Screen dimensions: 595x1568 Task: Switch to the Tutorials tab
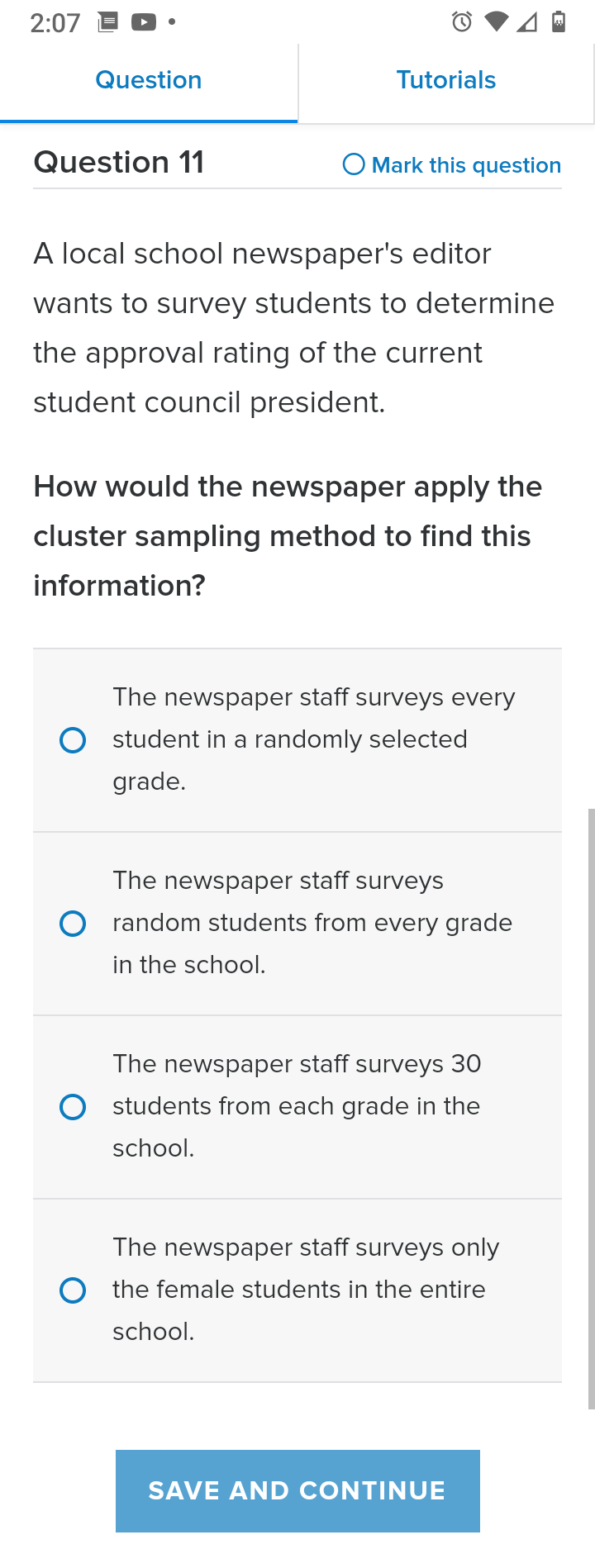point(446,81)
